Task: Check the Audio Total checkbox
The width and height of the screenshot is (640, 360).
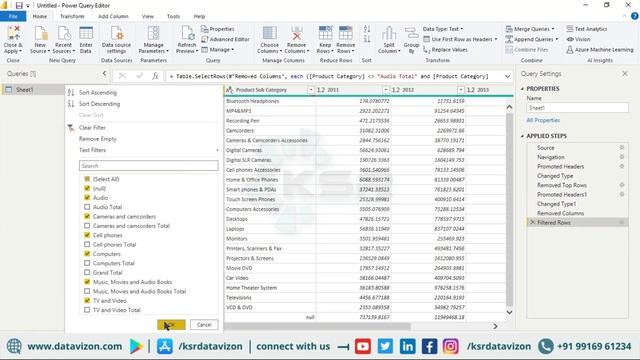Action: (87, 207)
